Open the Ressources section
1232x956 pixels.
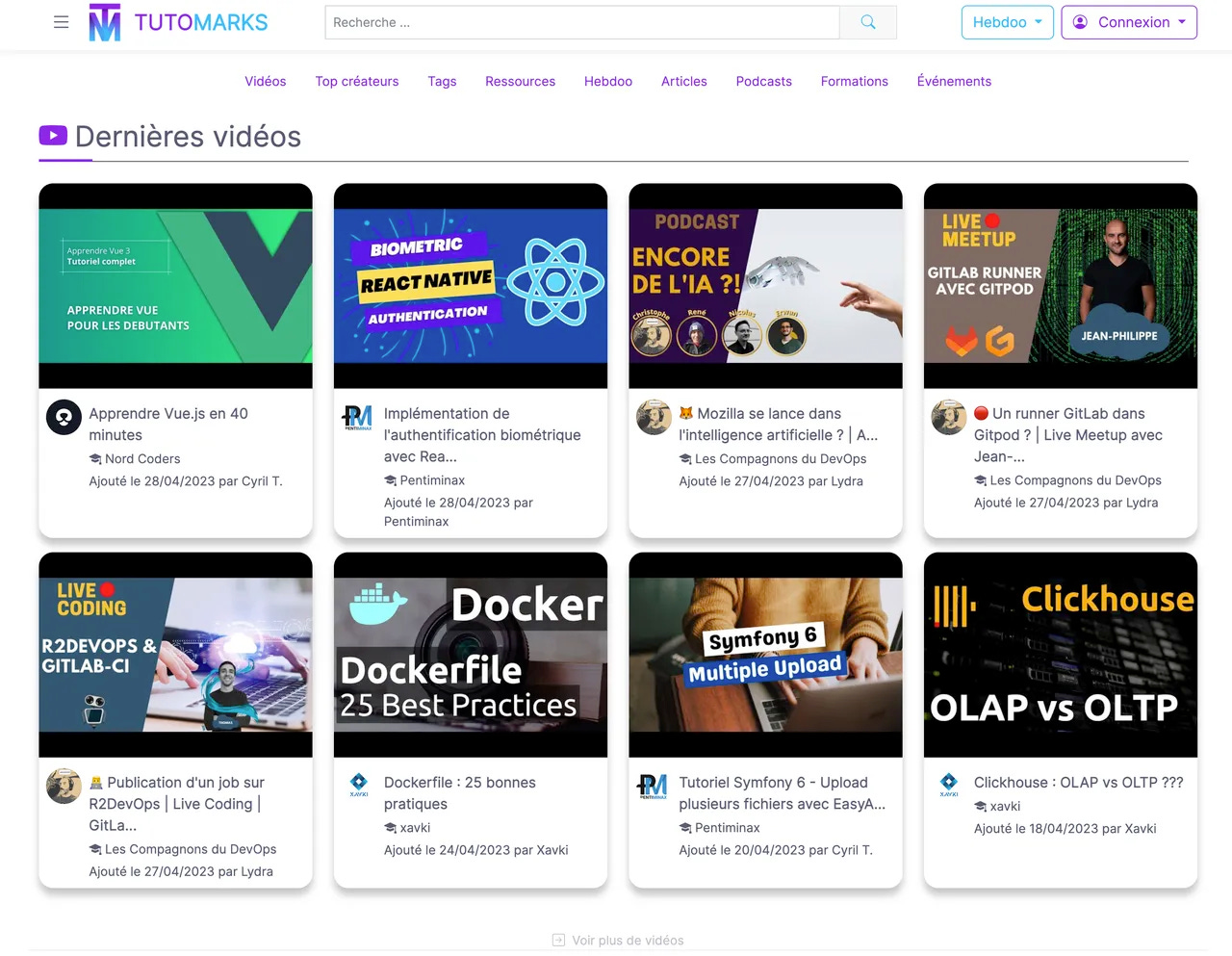[x=520, y=81]
